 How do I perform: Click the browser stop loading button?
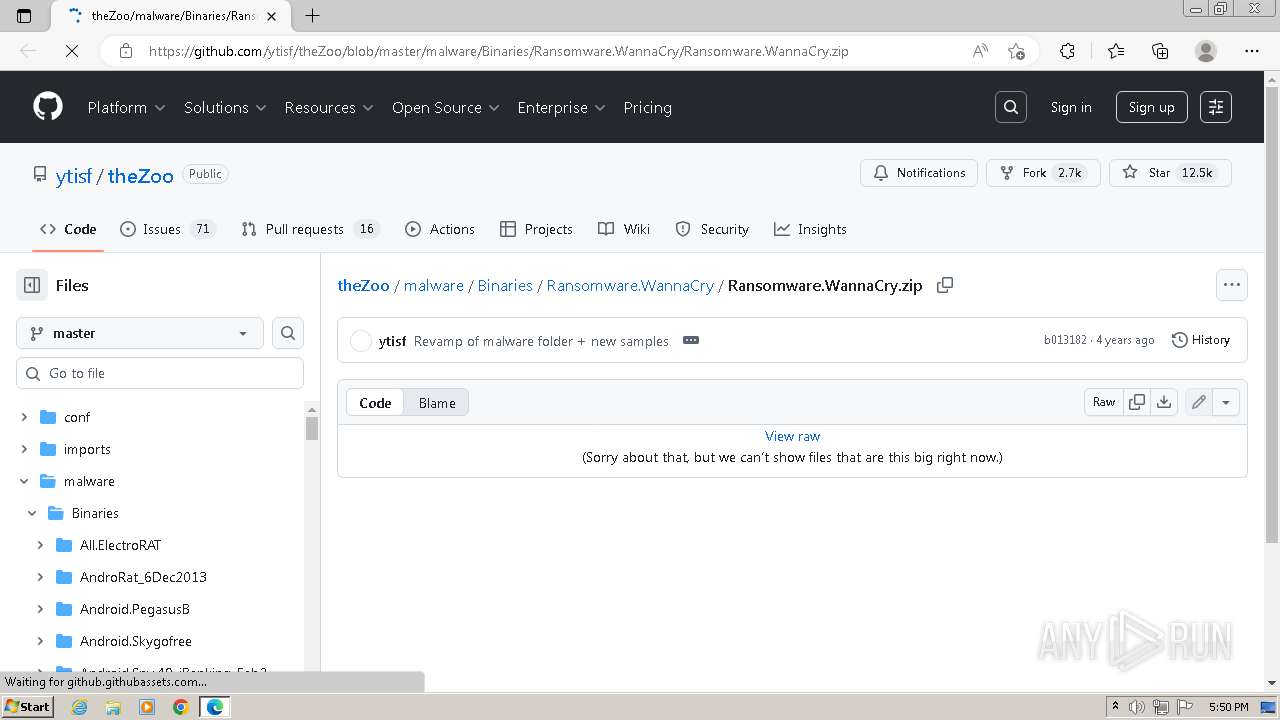click(x=72, y=51)
